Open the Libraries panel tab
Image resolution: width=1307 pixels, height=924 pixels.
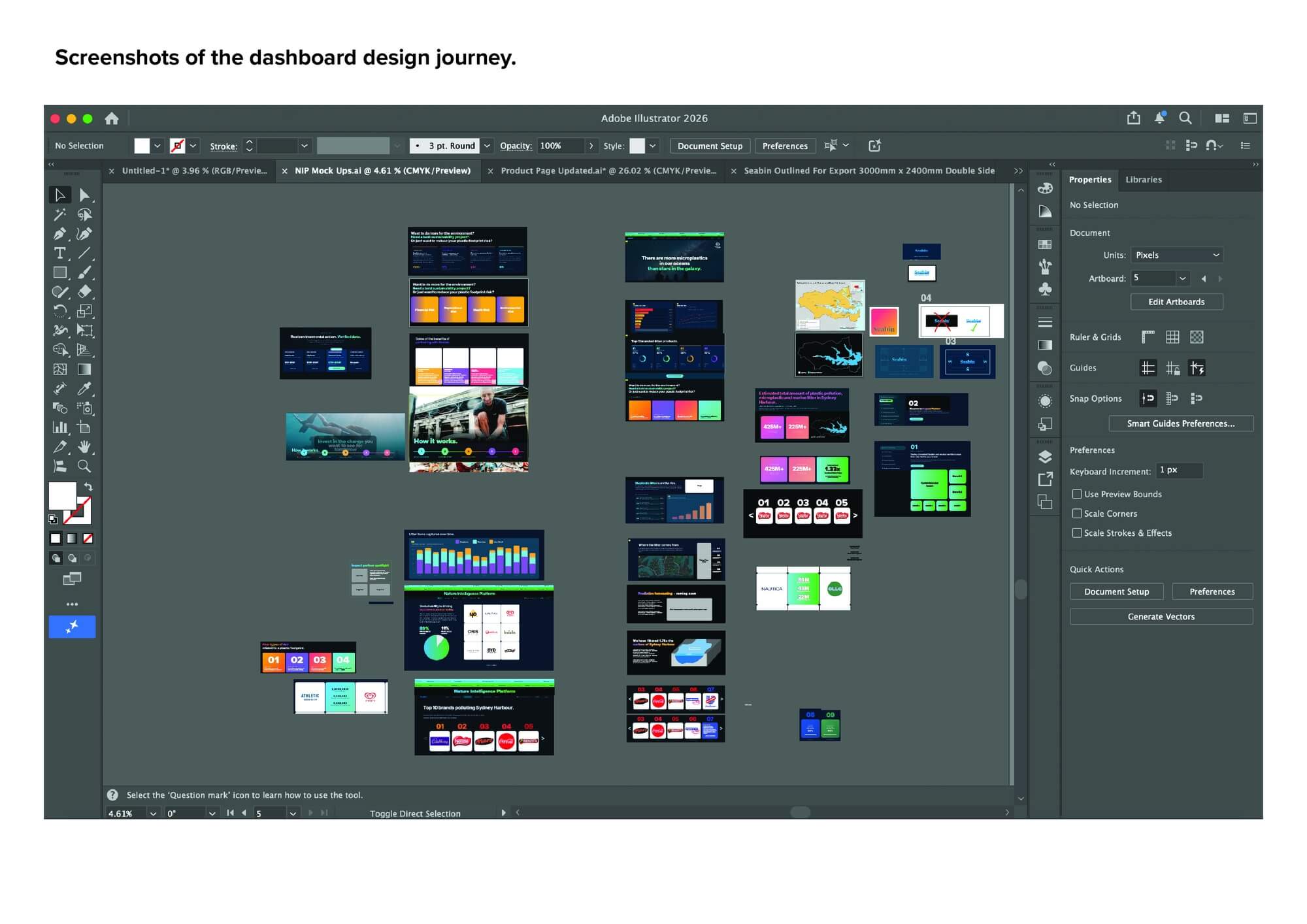1144,180
